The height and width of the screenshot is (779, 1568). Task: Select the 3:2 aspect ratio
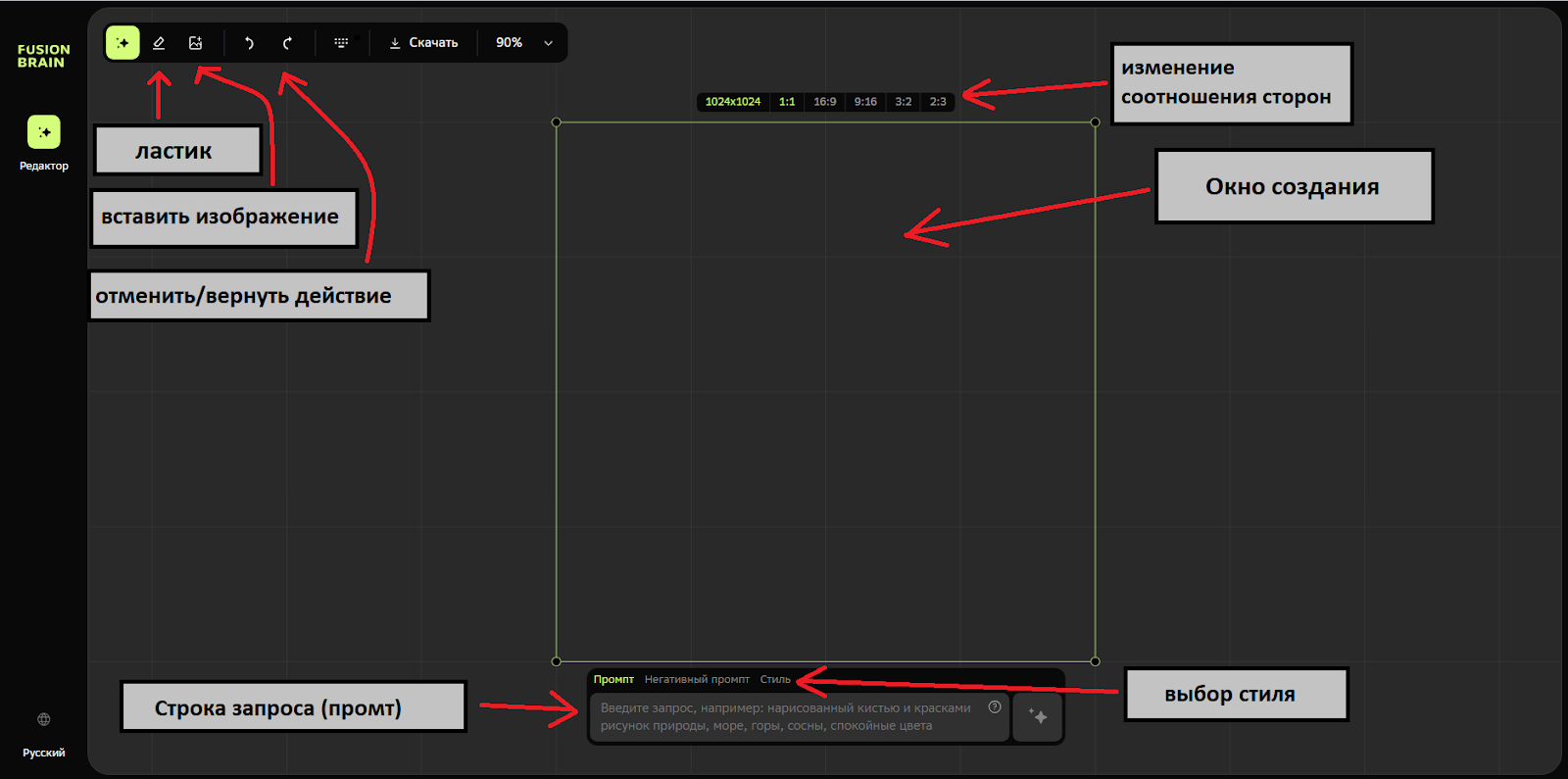904,102
